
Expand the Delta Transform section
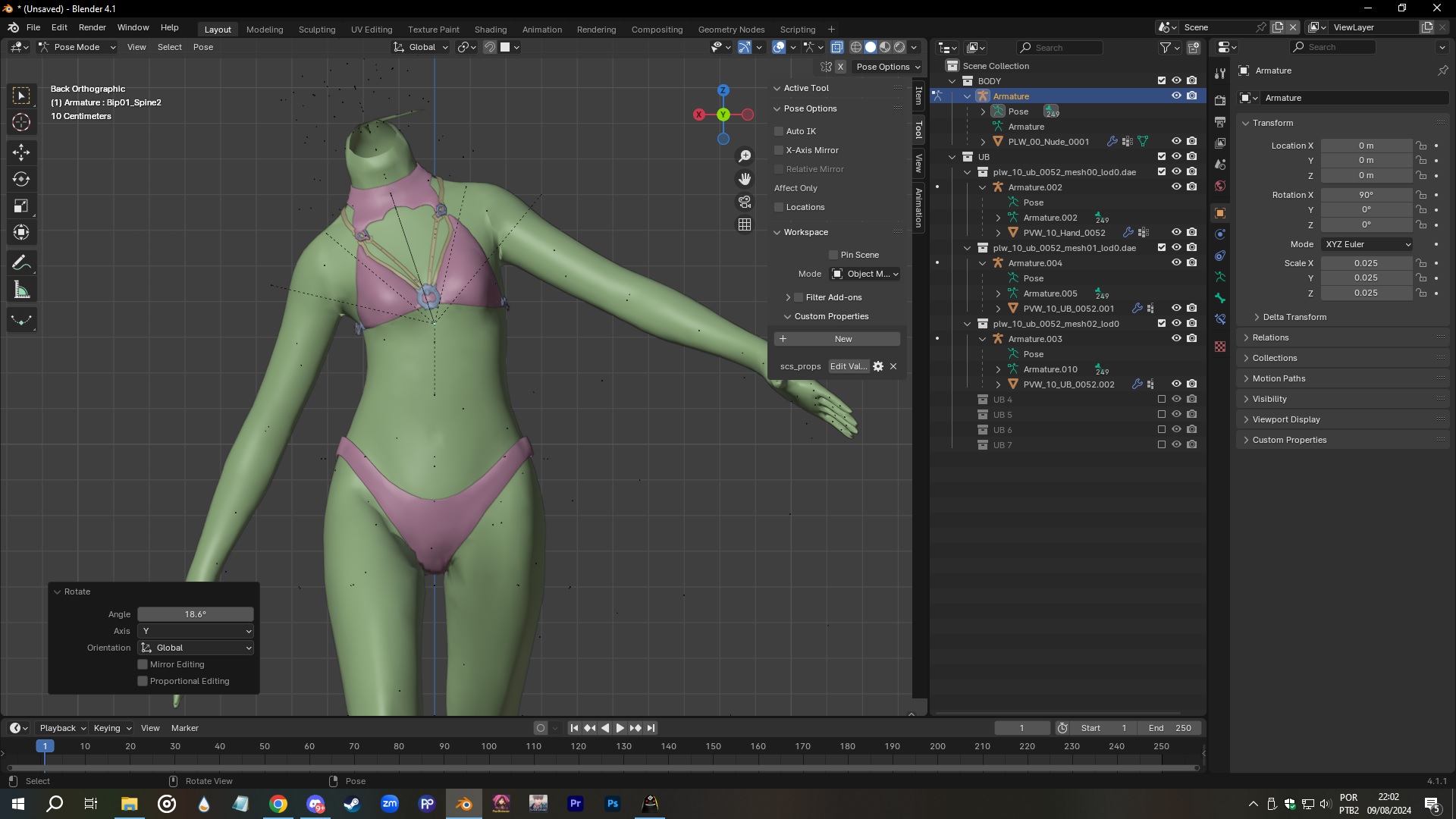point(1294,317)
